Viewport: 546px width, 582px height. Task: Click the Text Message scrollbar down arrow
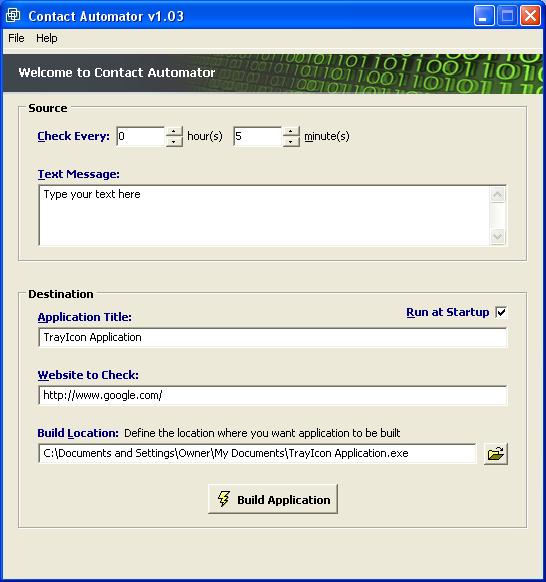(497, 236)
